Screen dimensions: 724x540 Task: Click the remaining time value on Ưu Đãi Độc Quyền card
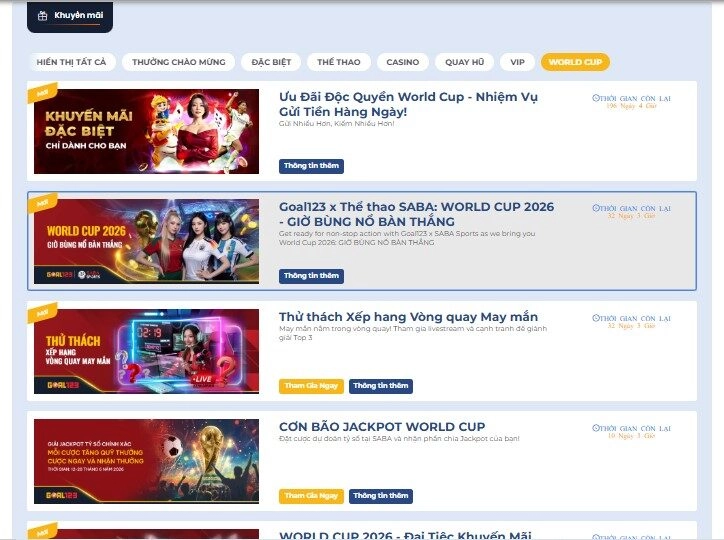pos(631,106)
